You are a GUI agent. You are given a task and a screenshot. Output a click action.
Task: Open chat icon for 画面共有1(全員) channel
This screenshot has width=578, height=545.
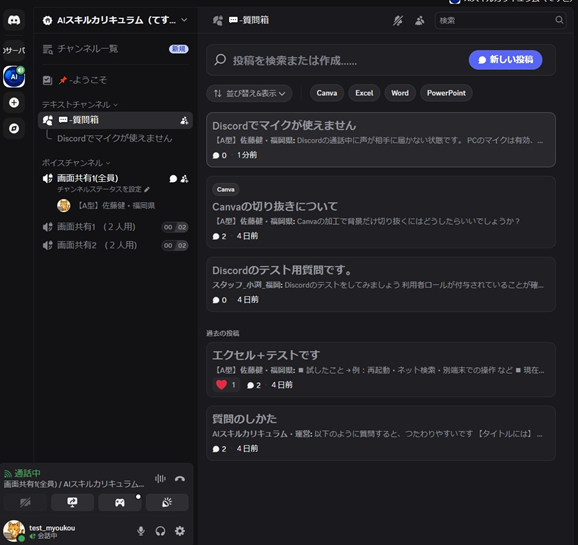173,179
